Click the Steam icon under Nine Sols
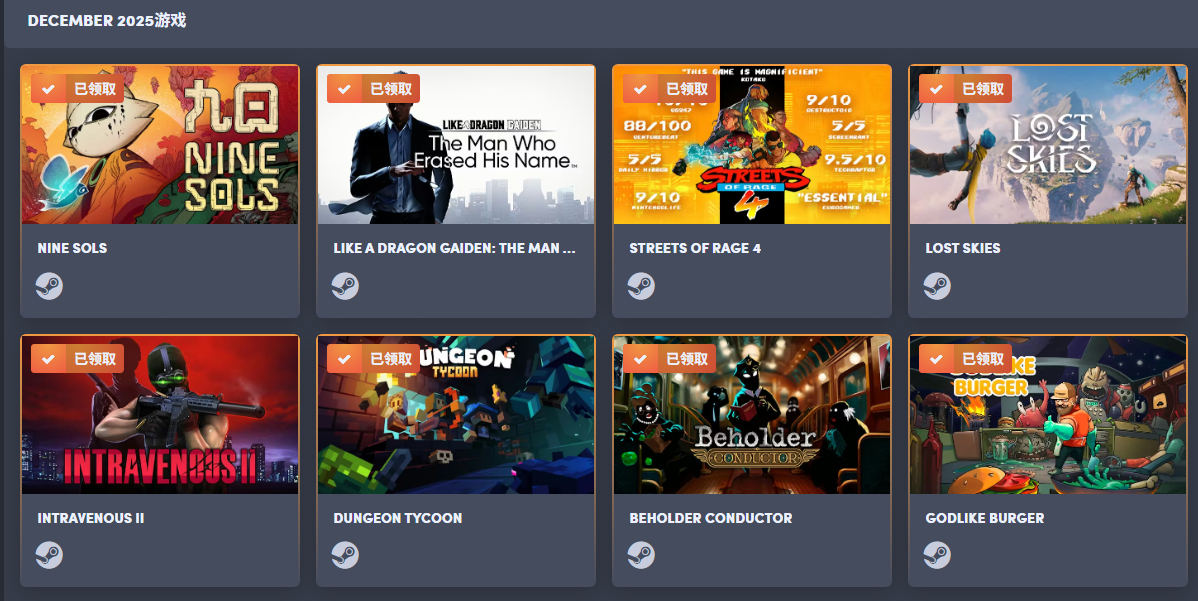 click(x=49, y=286)
